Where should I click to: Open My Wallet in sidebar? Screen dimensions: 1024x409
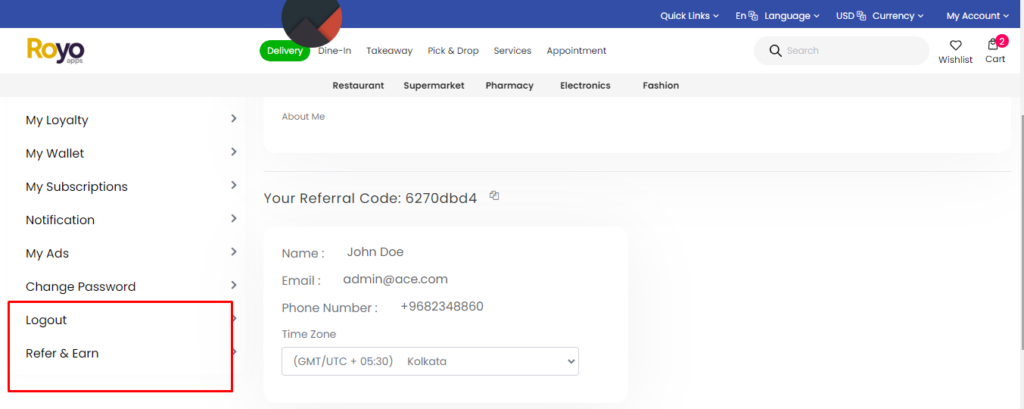(55, 154)
